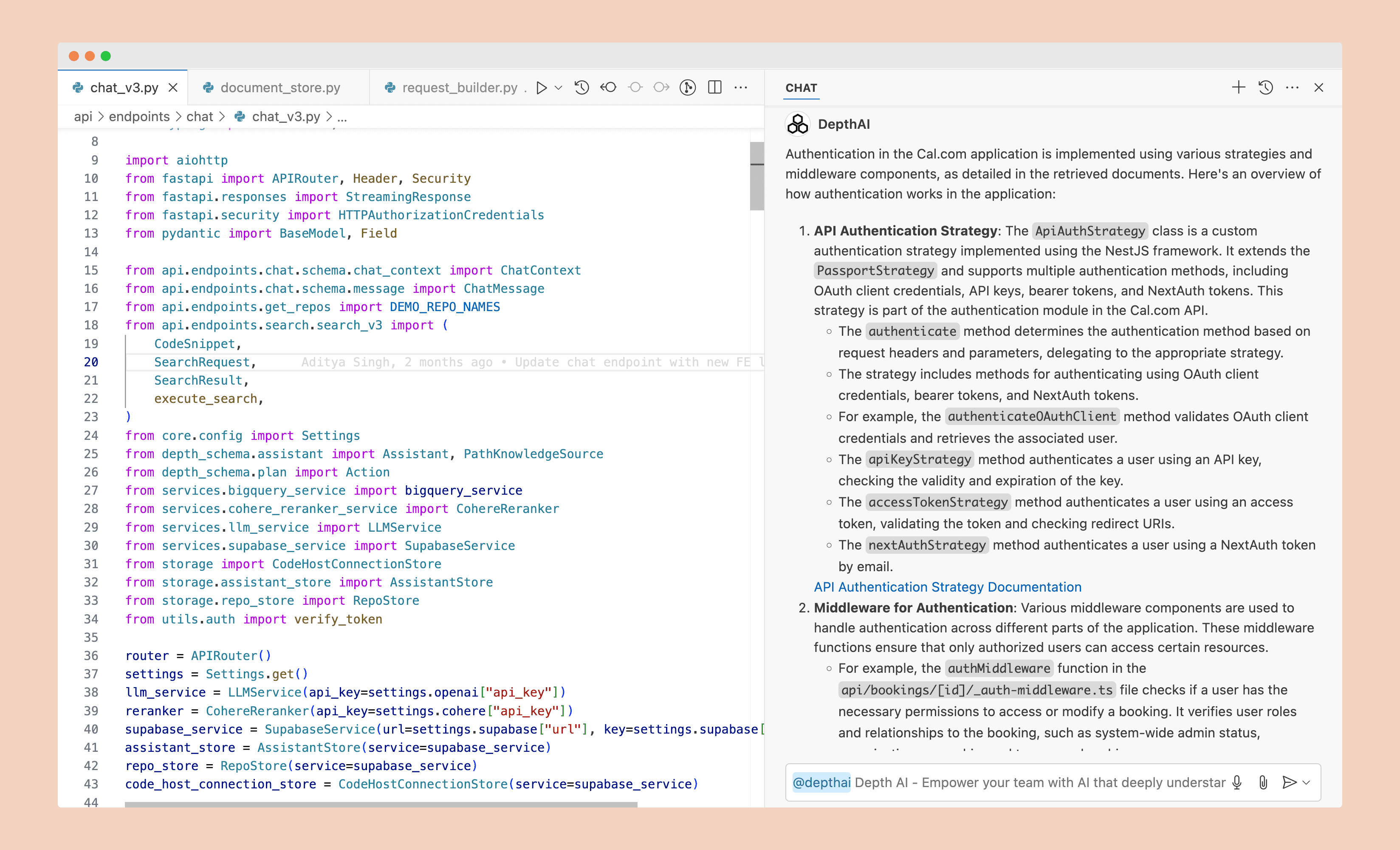Click the debug/step back icon
Image resolution: width=1400 pixels, height=850 pixels.
click(609, 89)
